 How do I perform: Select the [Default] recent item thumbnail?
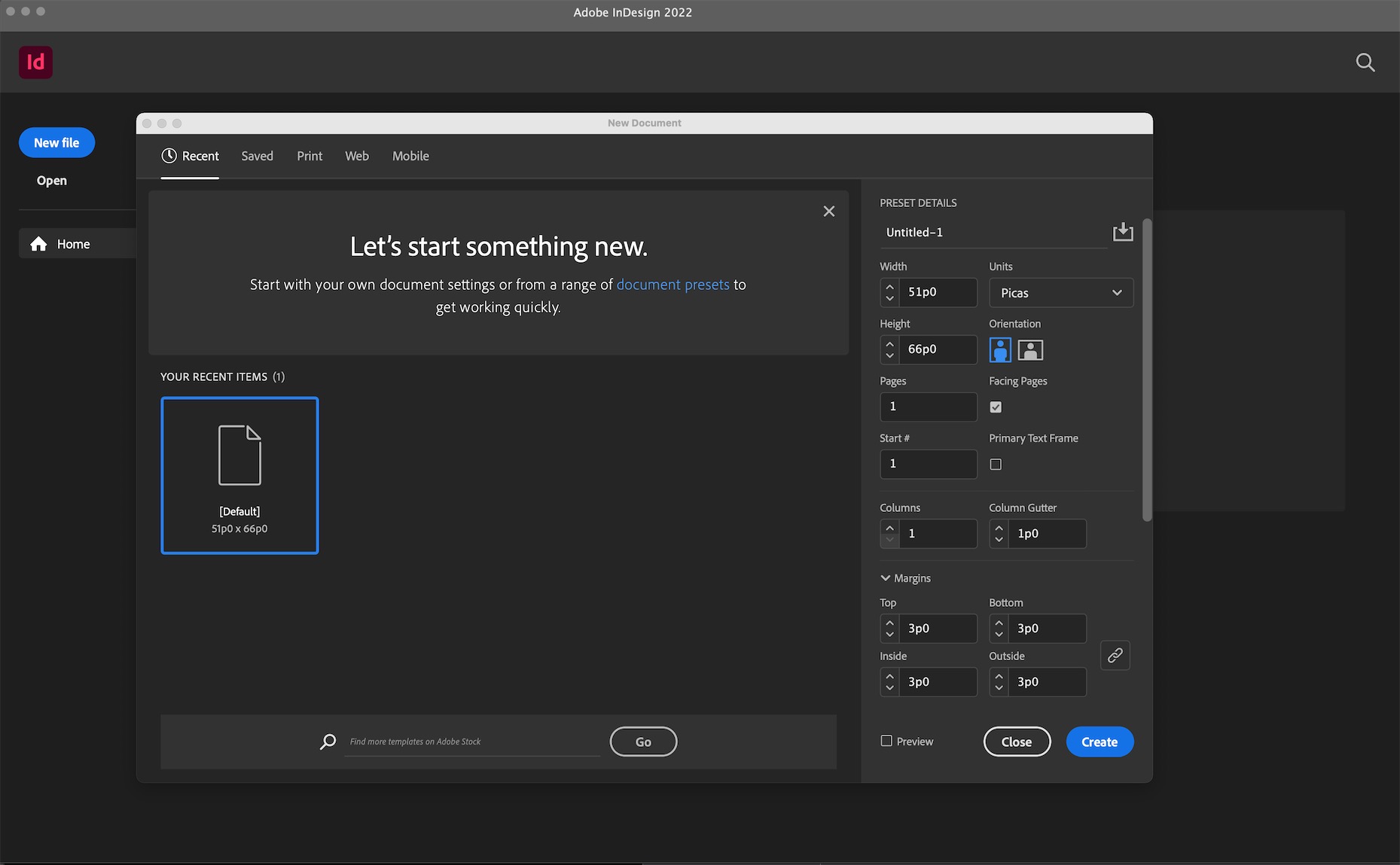point(239,475)
